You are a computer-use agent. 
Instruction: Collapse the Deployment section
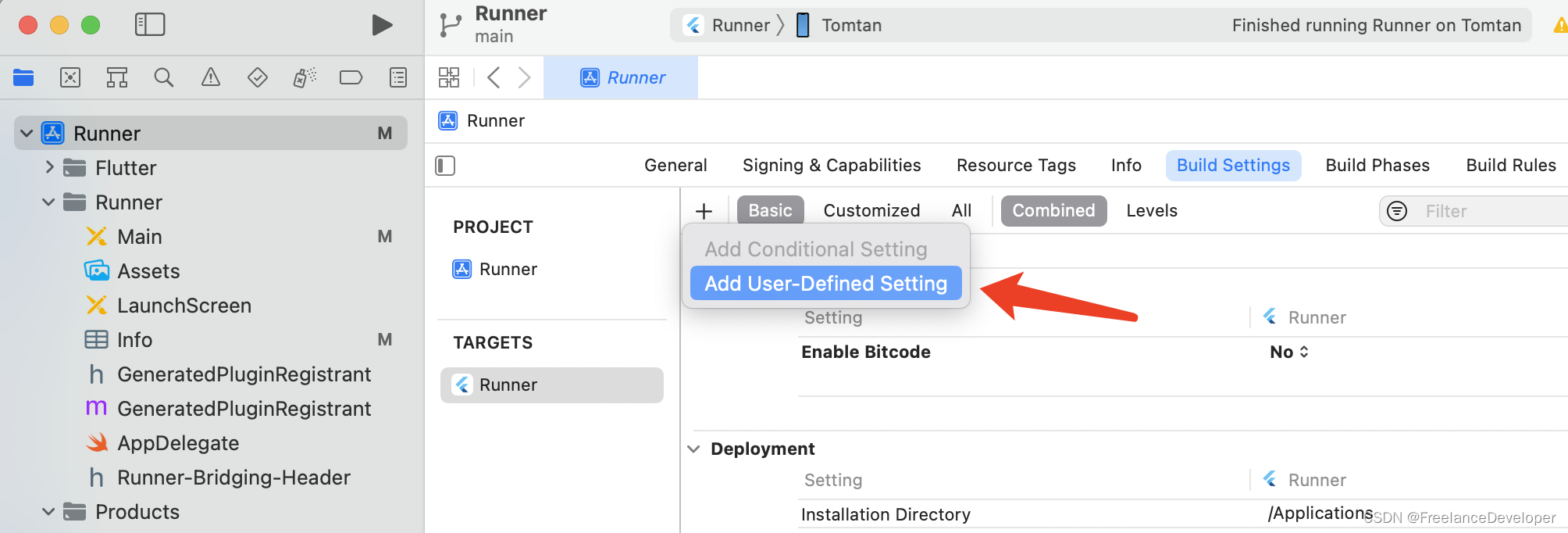pos(693,449)
